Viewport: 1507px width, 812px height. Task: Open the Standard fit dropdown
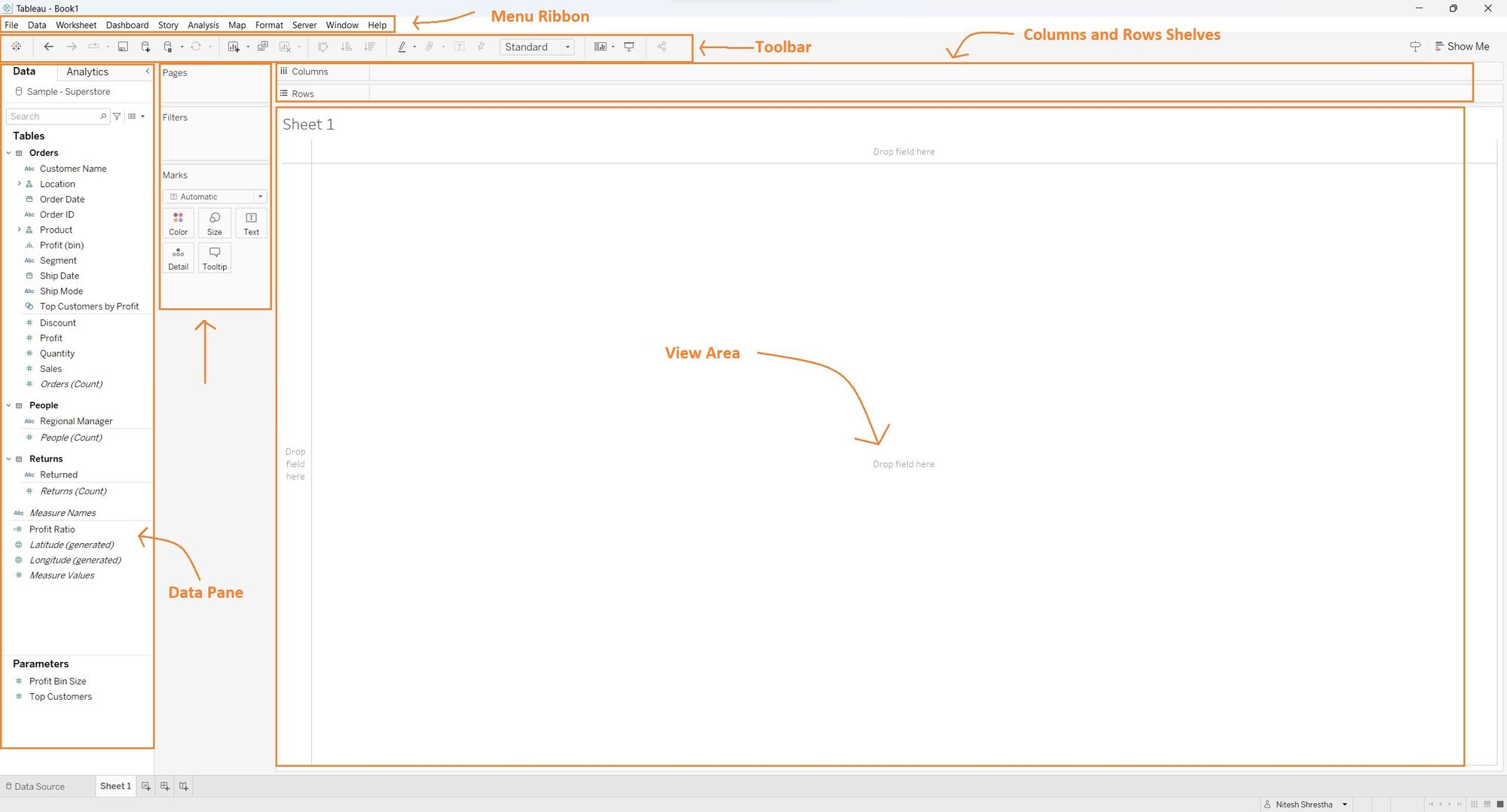[x=537, y=47]
